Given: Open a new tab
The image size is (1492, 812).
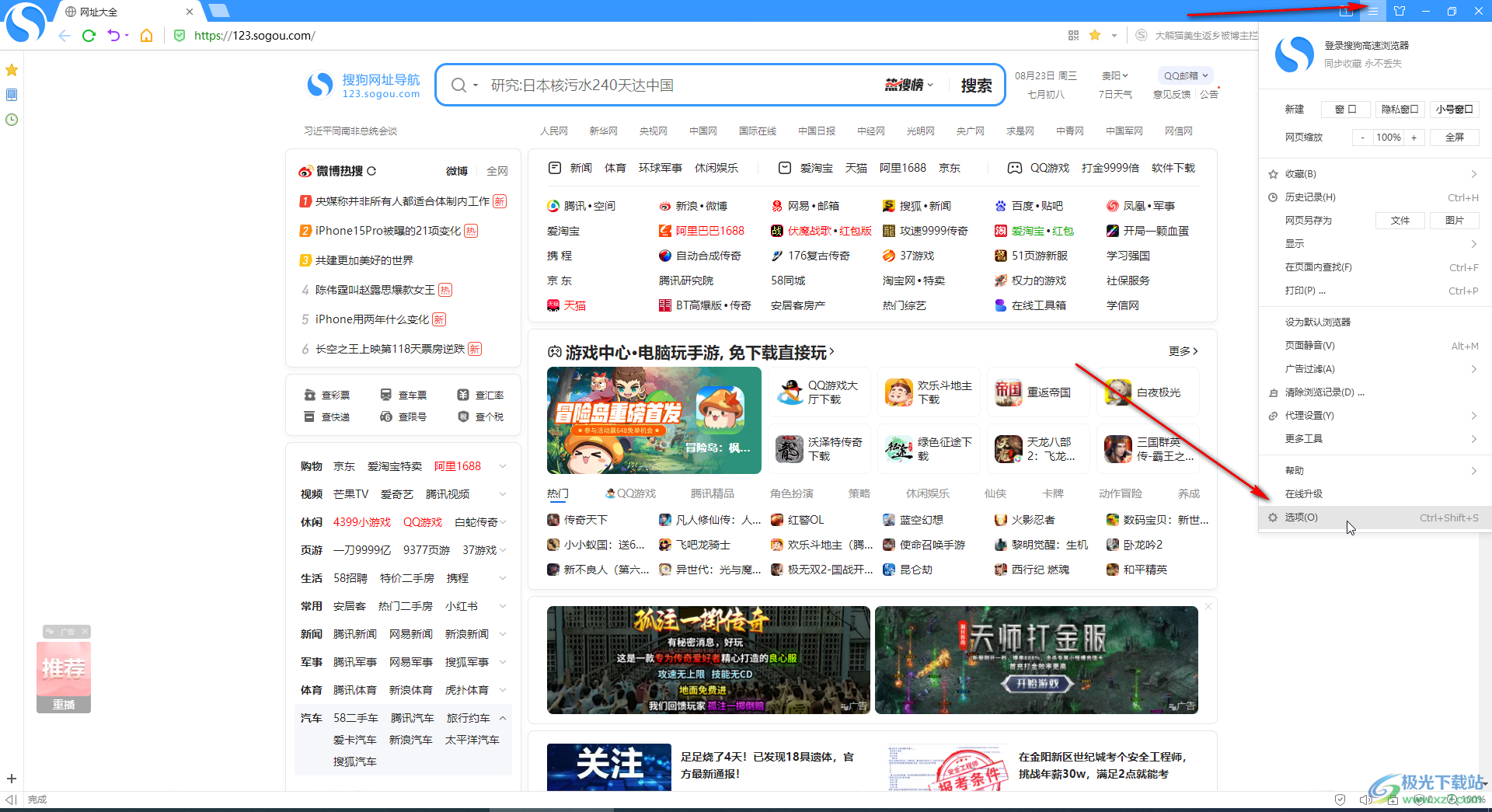Looking at the screenshot, I should pyautogui.click(x=220, y=11).
